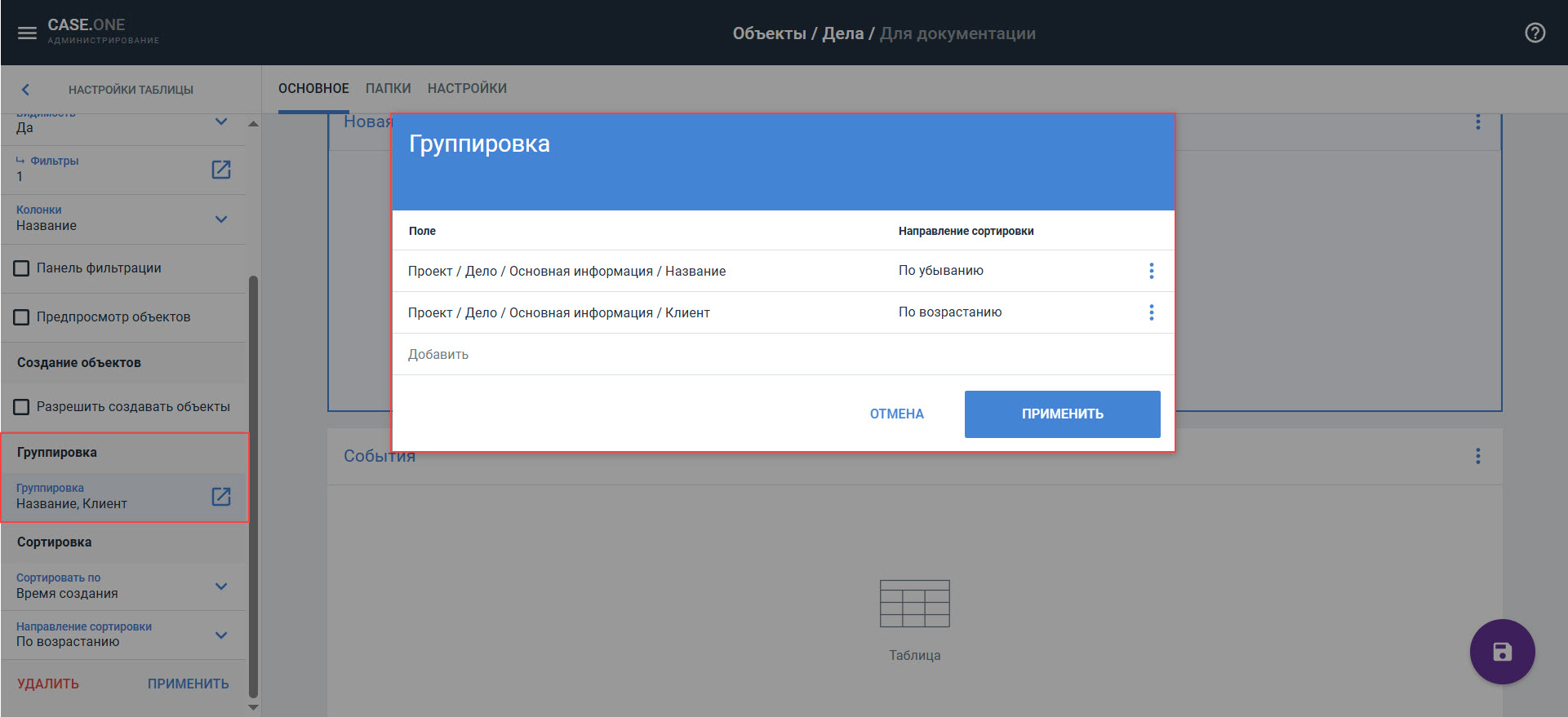Open the Grouping editor icon in sidebar
1568x717 pixels.
[x=221, y=497]
